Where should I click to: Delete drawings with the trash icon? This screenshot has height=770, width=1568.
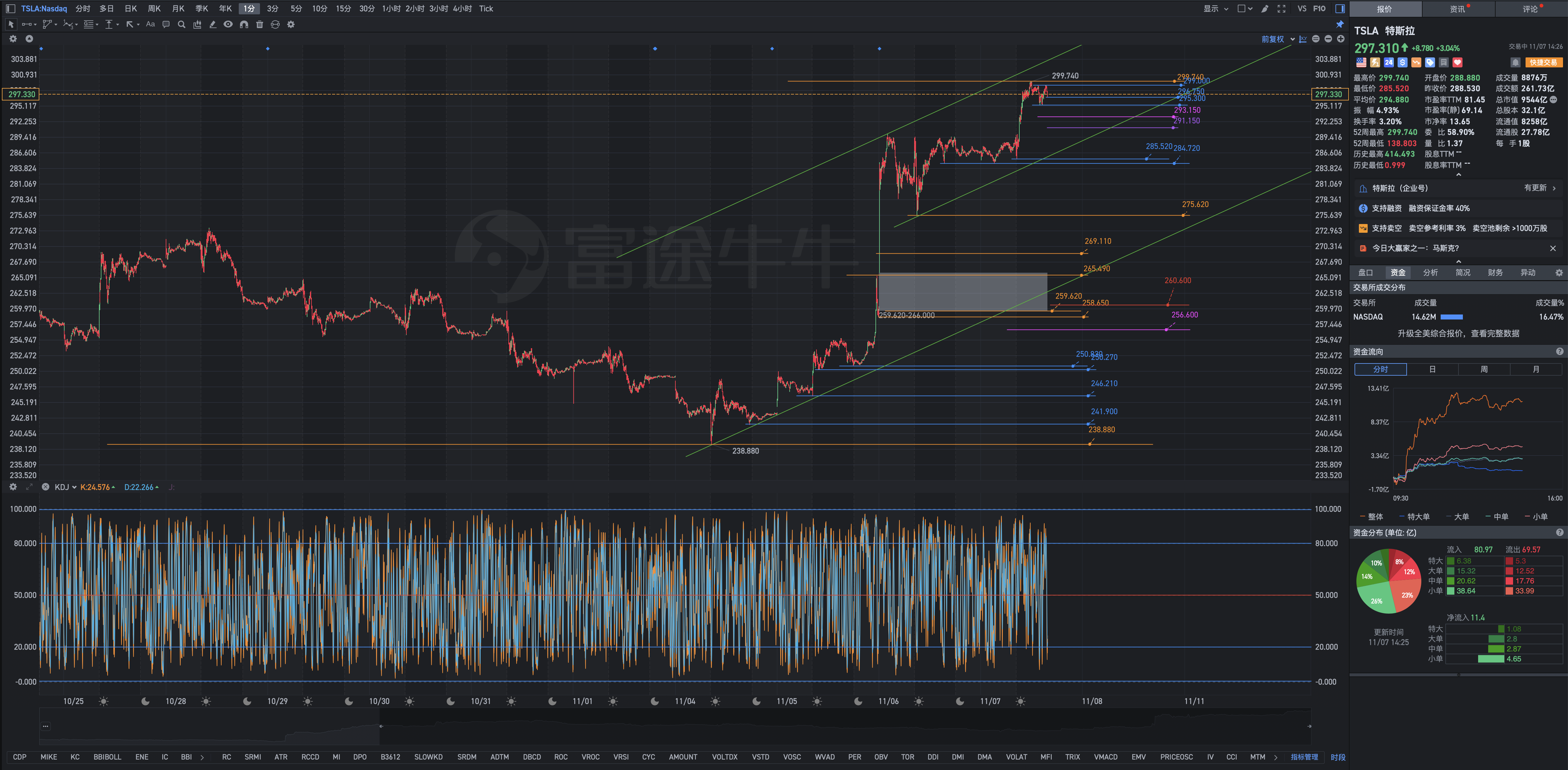259,24
